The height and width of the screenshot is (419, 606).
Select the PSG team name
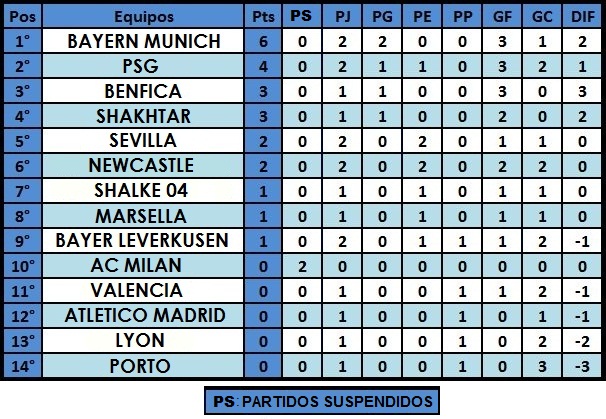tap(143, 66)
